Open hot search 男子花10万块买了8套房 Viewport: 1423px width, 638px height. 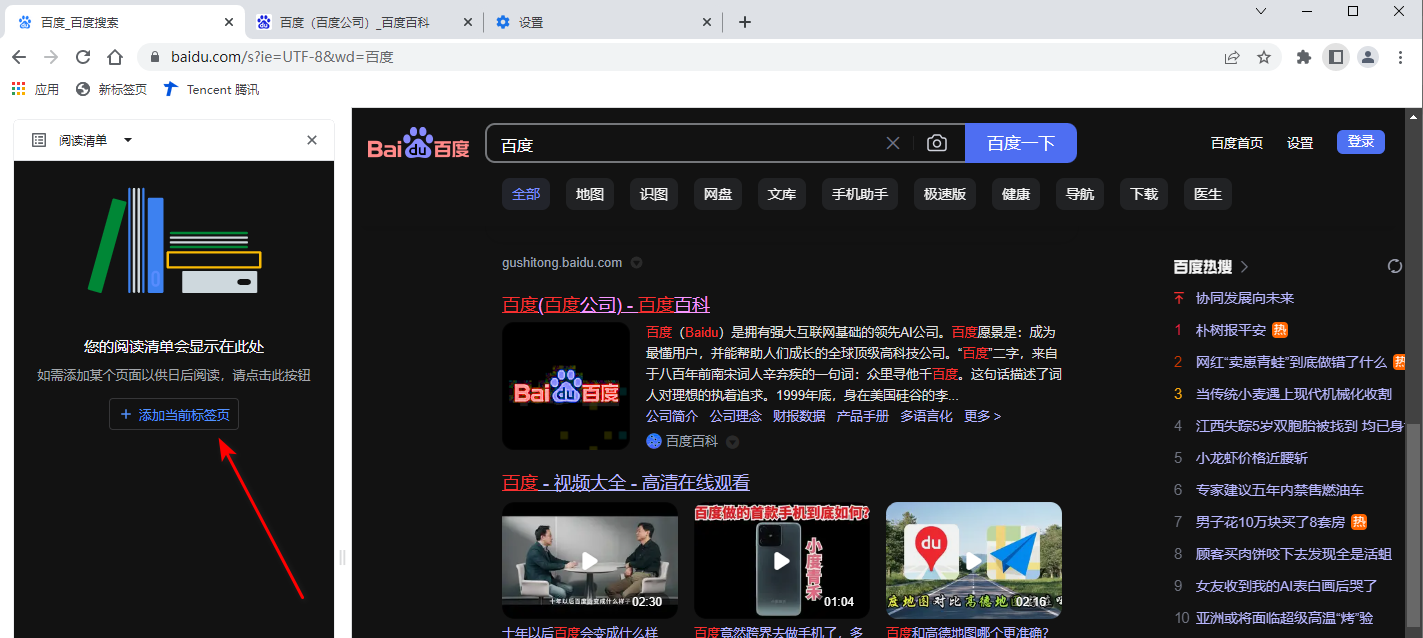(1270, 522)
